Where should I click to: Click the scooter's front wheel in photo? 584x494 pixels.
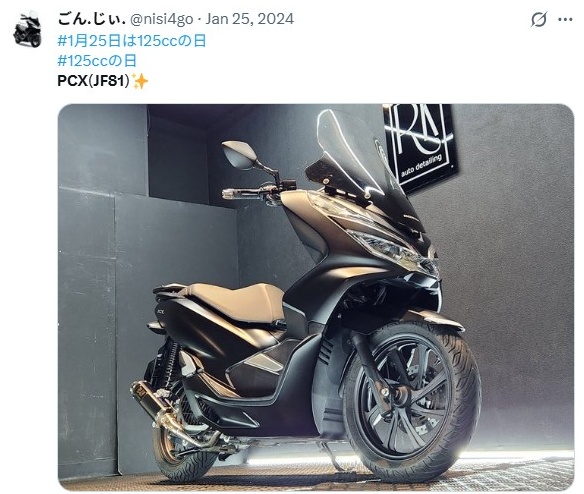point(412,399)
